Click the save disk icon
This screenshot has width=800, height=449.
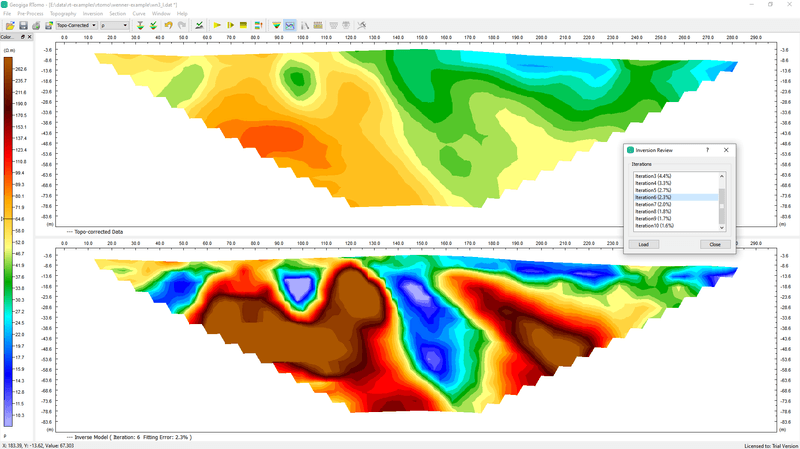[x=23, y=24]
